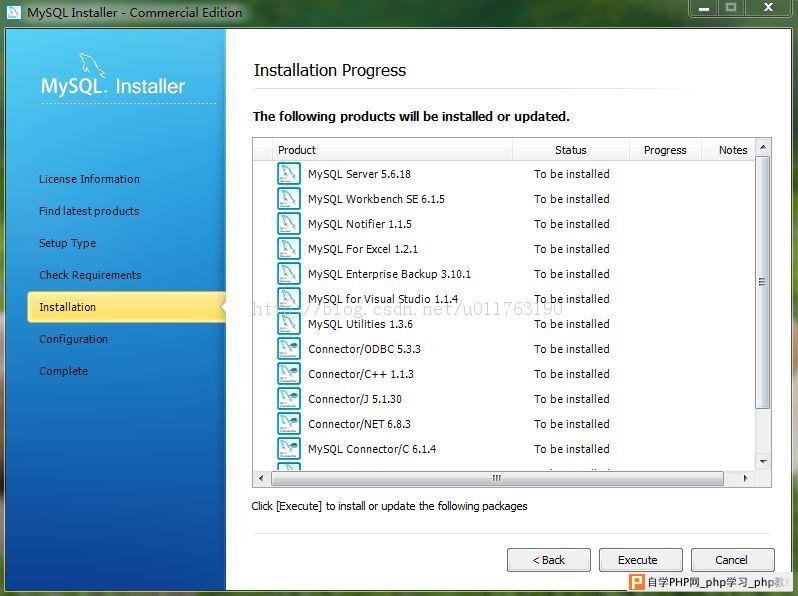Select the Connector/C++ 1.1.3 text
The height and width of the screenshot is (596, 798).
tap(361, 374)
